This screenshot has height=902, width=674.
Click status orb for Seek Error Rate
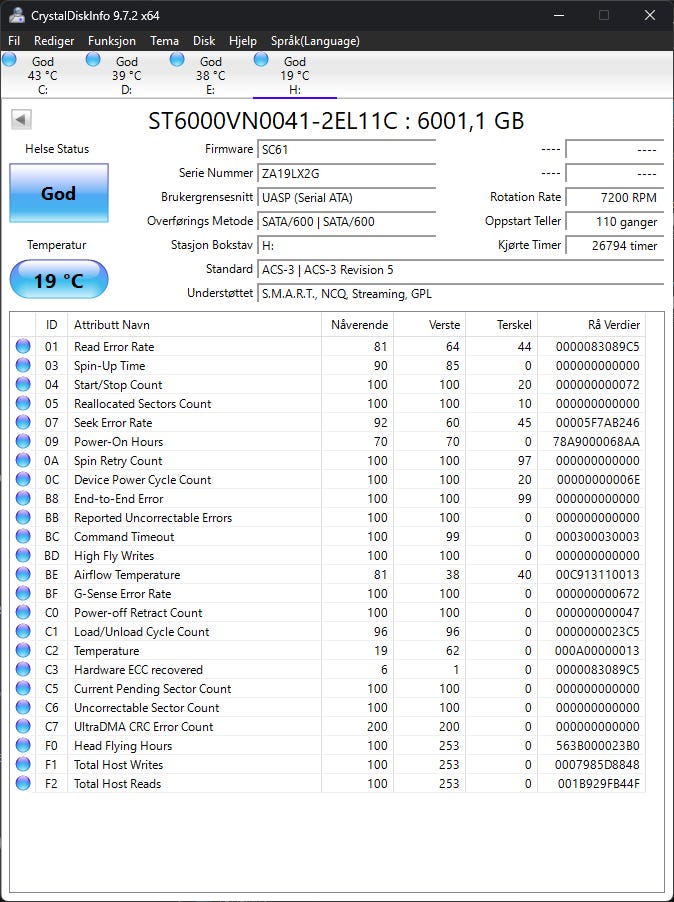point(23,422)
